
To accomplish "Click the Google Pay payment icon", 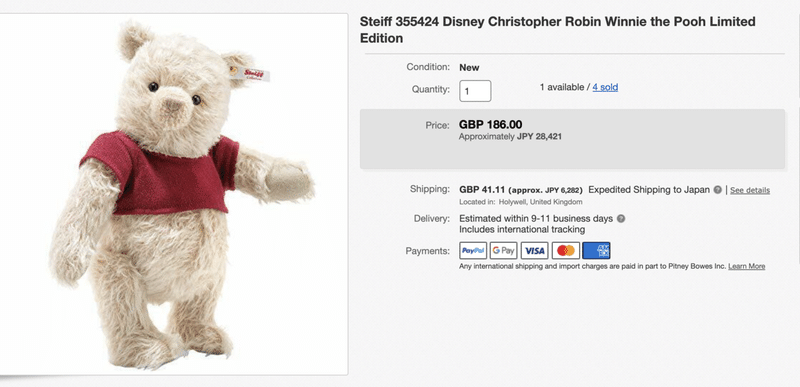I will pyautogui.click(x=504, y=250).
